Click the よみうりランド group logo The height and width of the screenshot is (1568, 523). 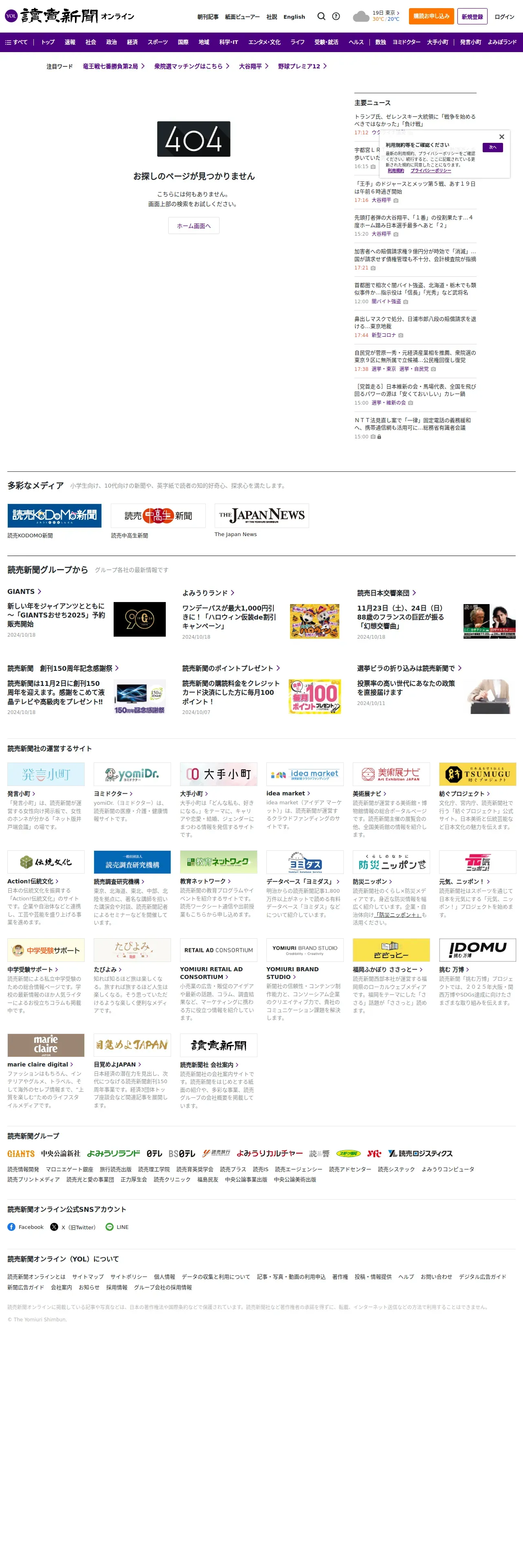[x=113, y=1154]
